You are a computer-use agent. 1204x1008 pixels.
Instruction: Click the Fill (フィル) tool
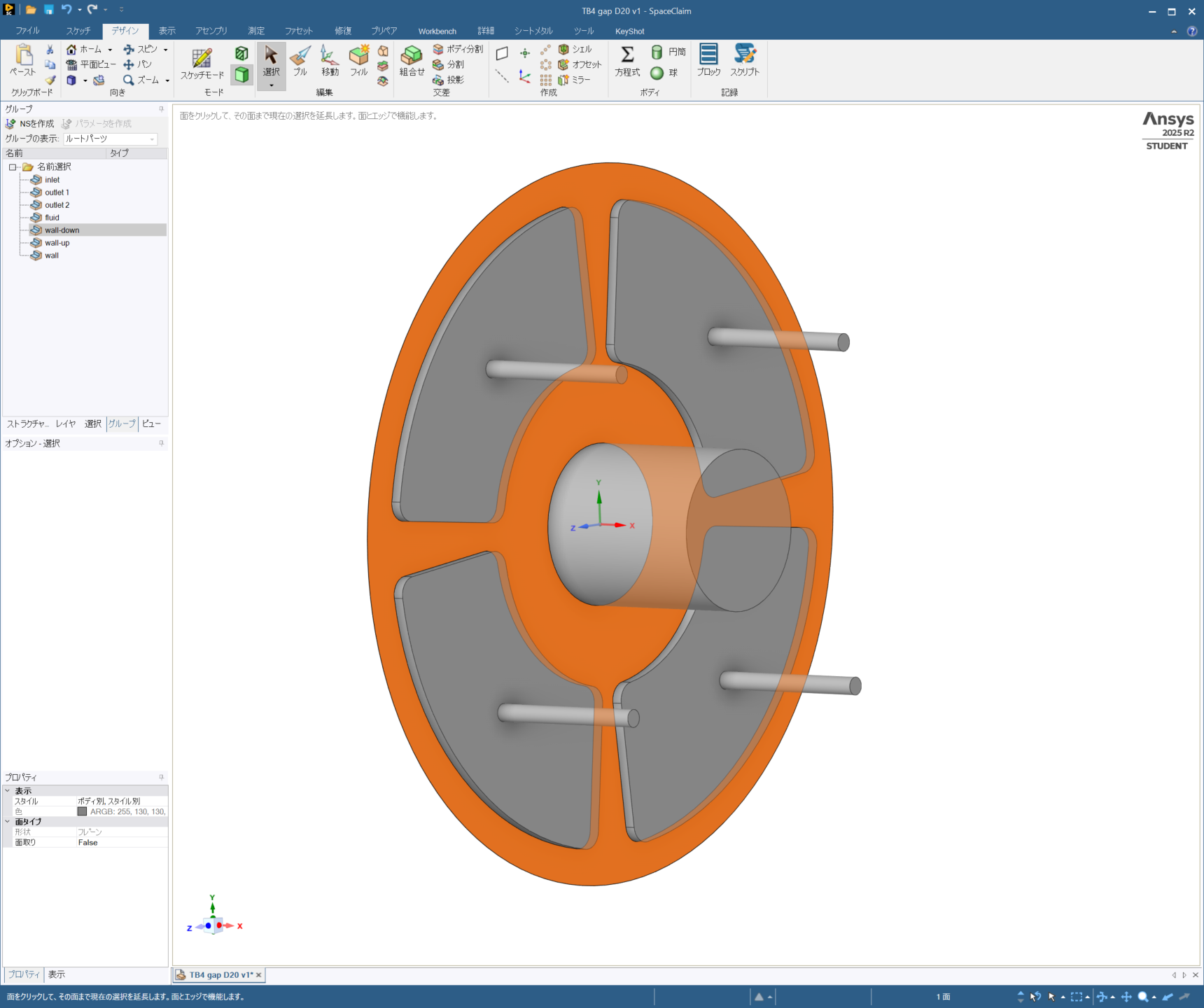tap(359, 60)
